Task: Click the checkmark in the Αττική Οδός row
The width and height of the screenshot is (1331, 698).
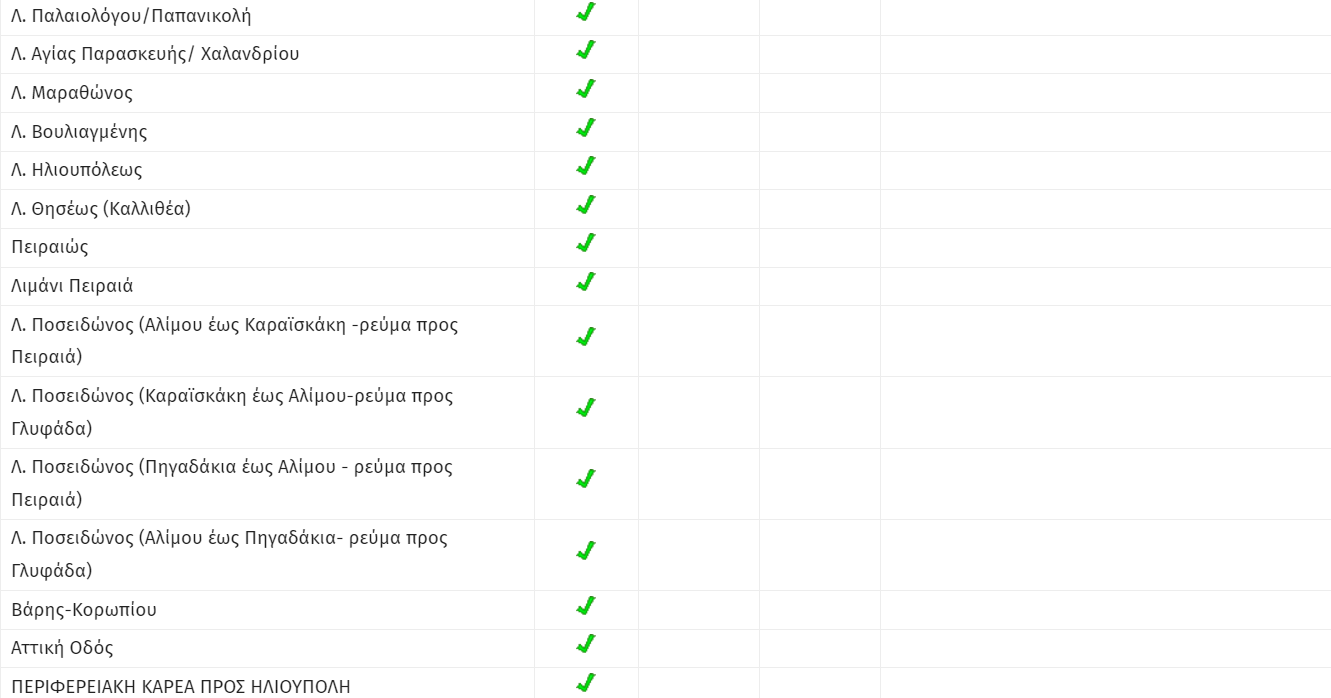Action: (586, 644)
